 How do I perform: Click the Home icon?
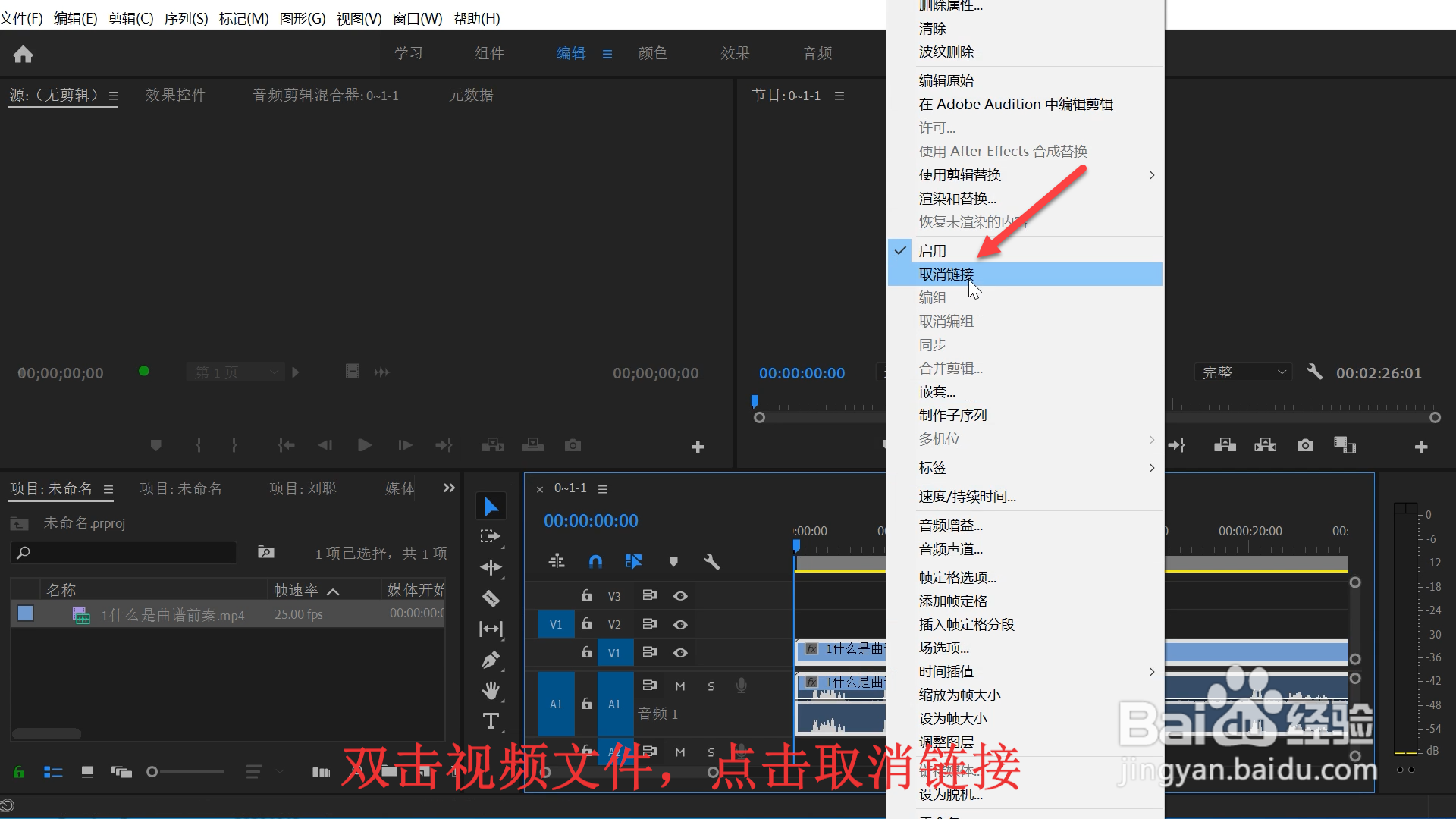coord(23,54)
